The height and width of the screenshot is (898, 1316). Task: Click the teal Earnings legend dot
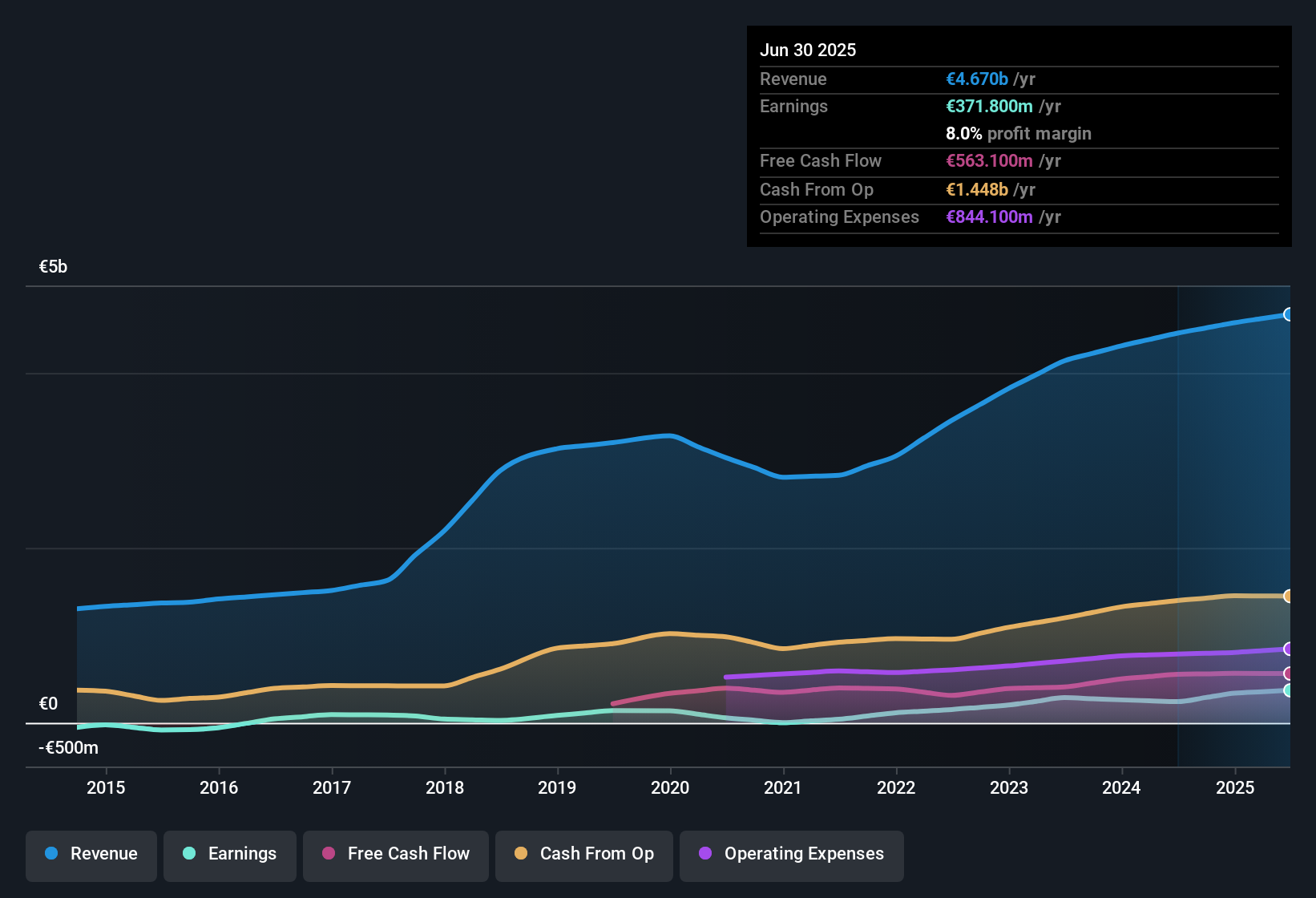point(189,854)
